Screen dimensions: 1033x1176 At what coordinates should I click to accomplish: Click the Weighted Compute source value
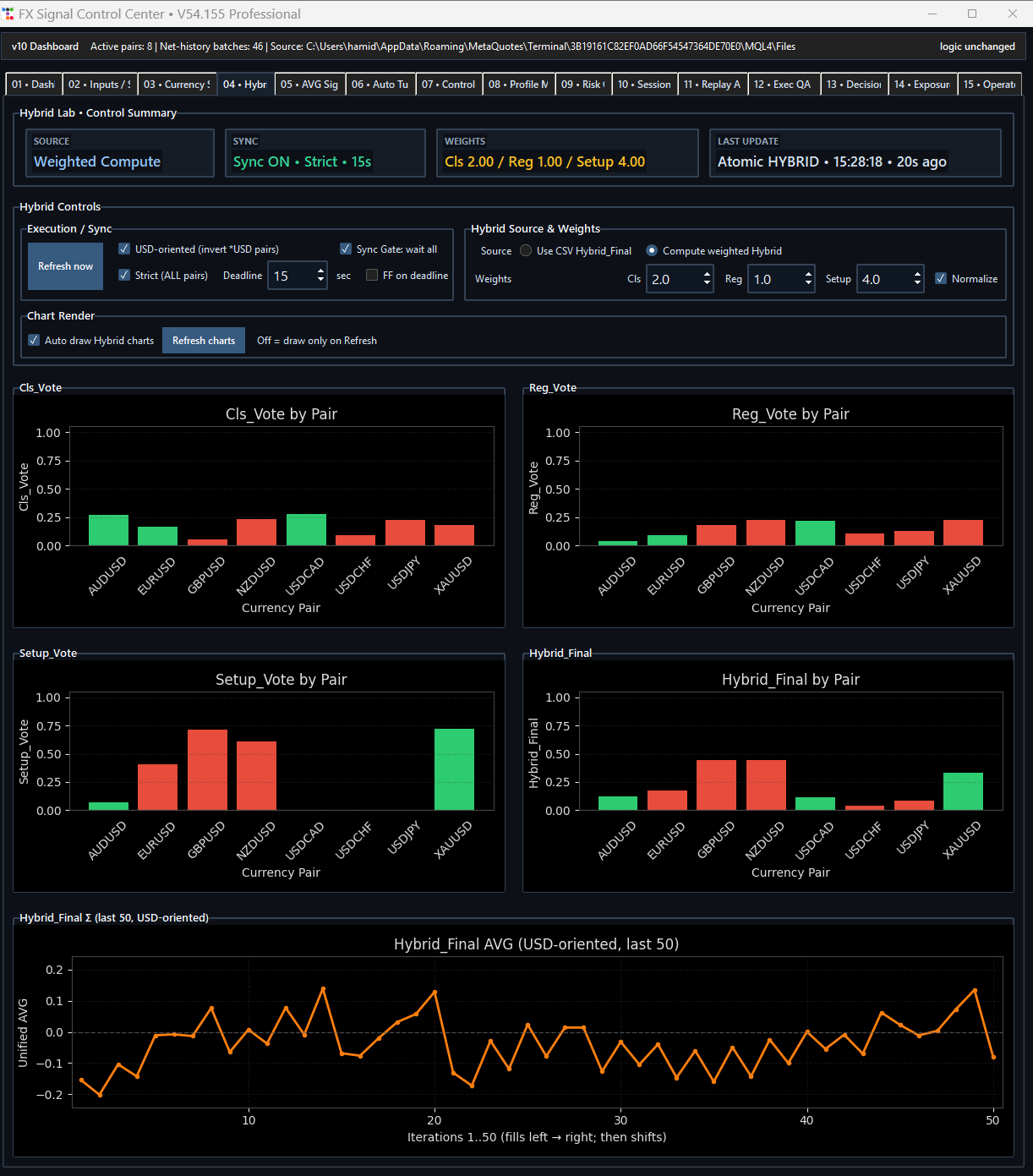tap(97, 161)
